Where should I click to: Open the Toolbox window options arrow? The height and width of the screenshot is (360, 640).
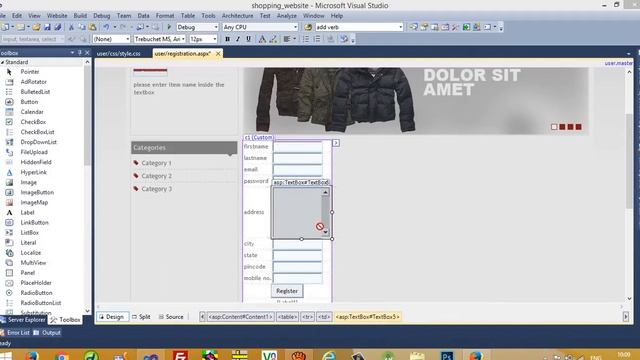click(72, 53)
